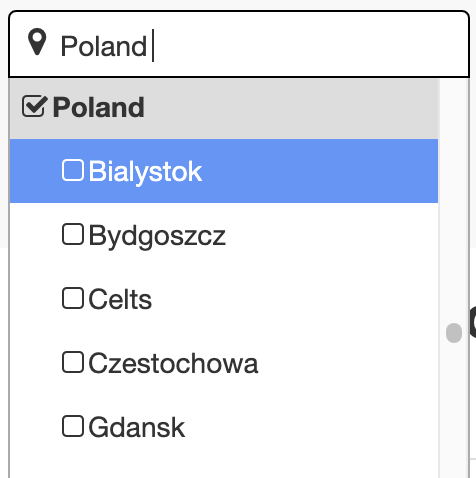The width and height of the screenshot is (476, 478).
Task: Click the Poland location search field
Action: [x=239, y=44]
